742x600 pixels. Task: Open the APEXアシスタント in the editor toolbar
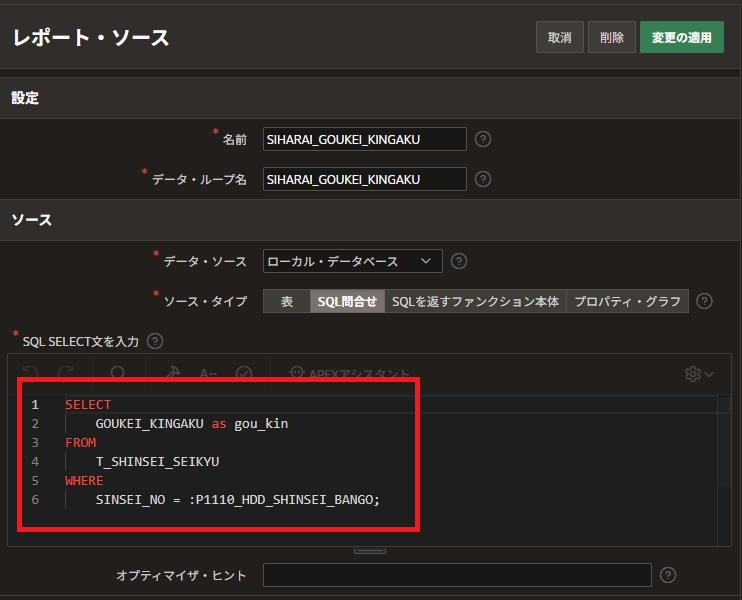click(350, 373)
